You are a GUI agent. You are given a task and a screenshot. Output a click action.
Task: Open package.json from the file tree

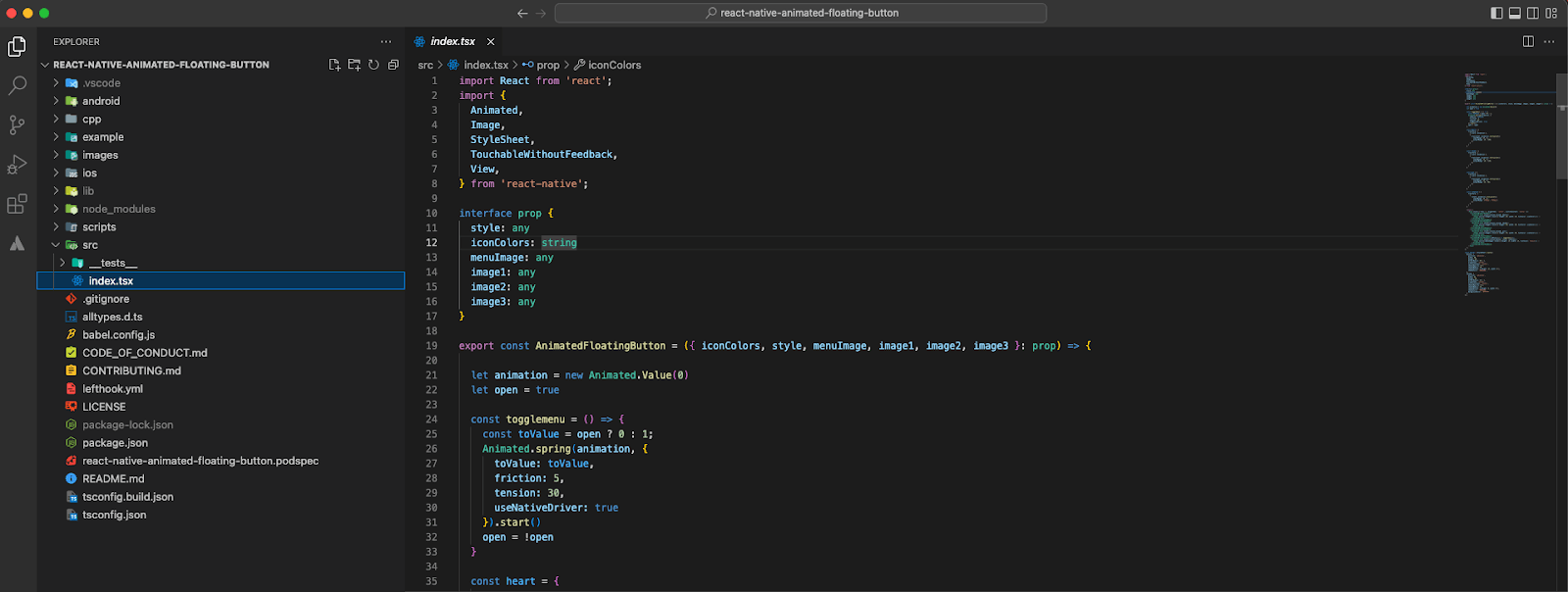(115, 443)
